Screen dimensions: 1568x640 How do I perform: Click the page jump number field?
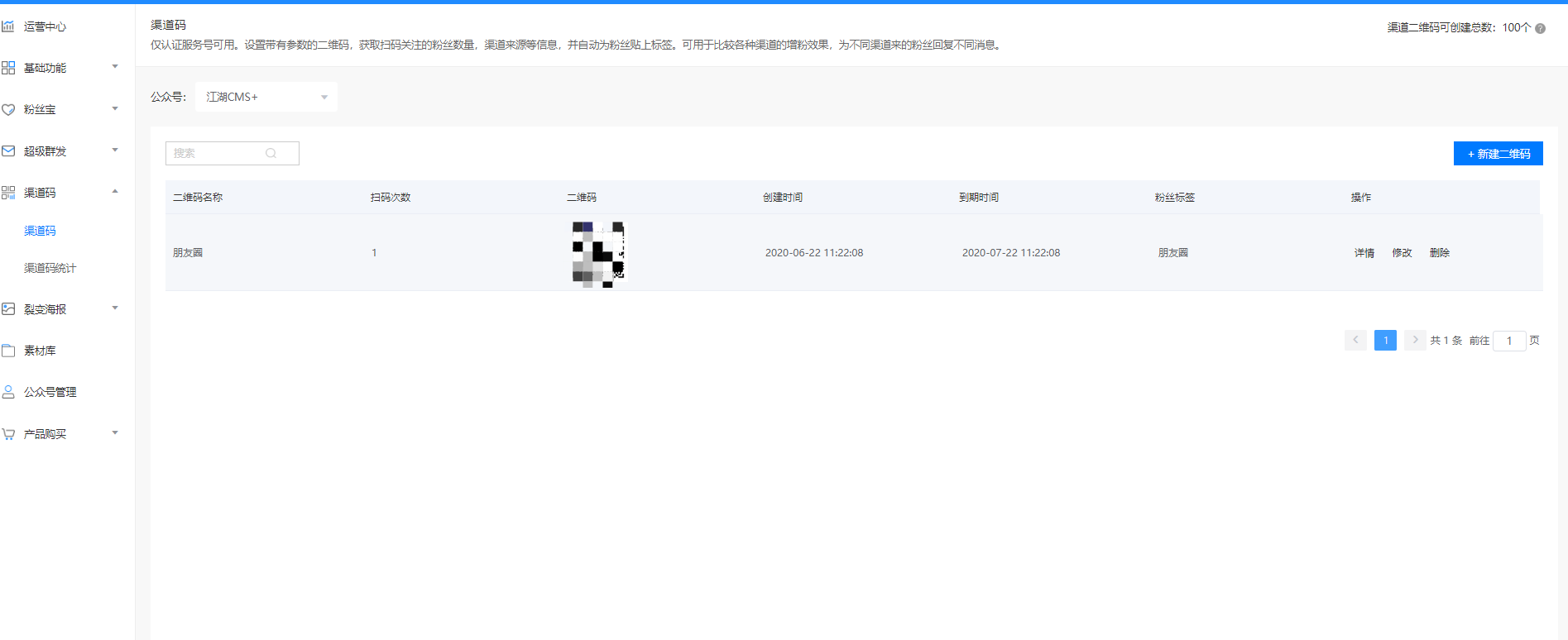tap(1509, 341)
